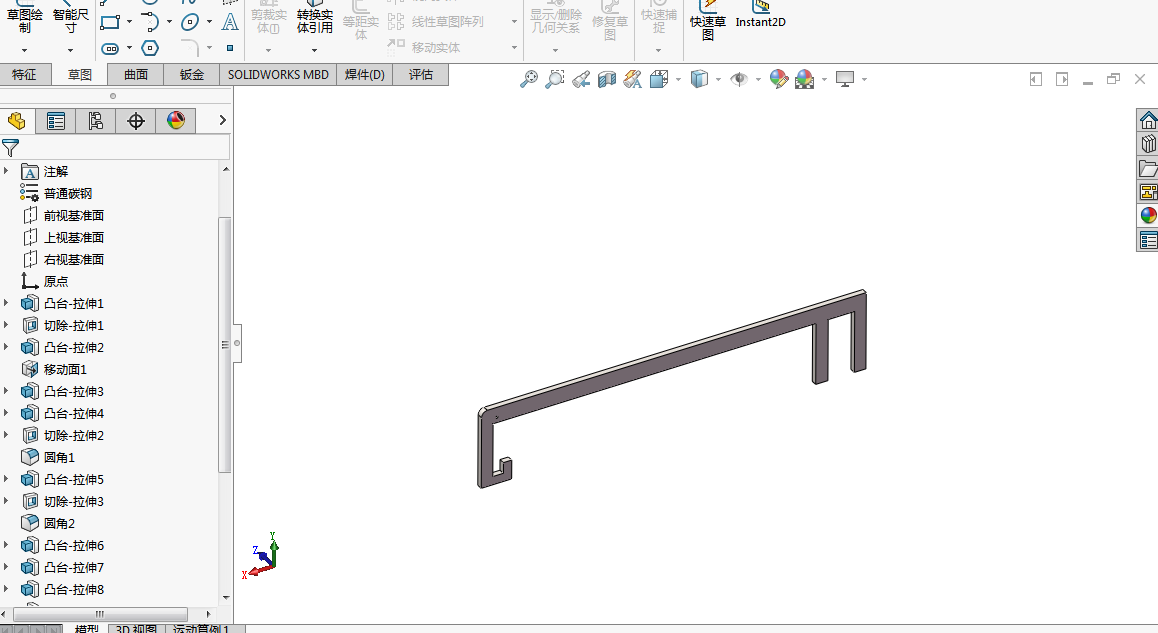Toggle Hide/Show Items eye icon

(x=739, y=79)
